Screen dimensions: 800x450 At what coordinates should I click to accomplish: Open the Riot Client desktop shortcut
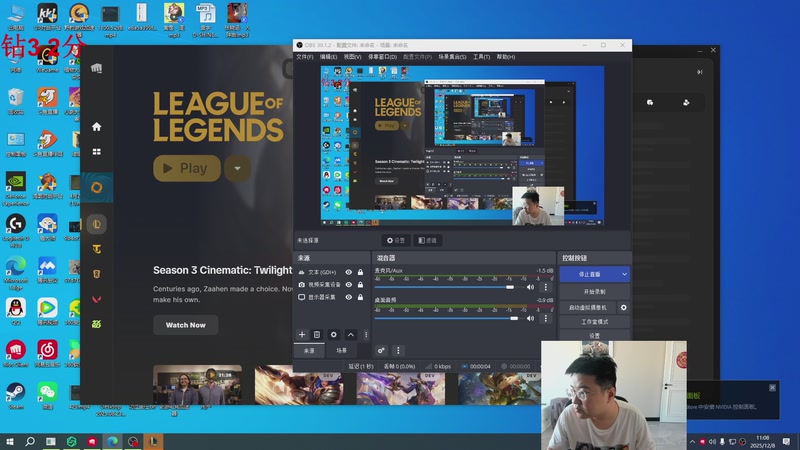(15, 354)
